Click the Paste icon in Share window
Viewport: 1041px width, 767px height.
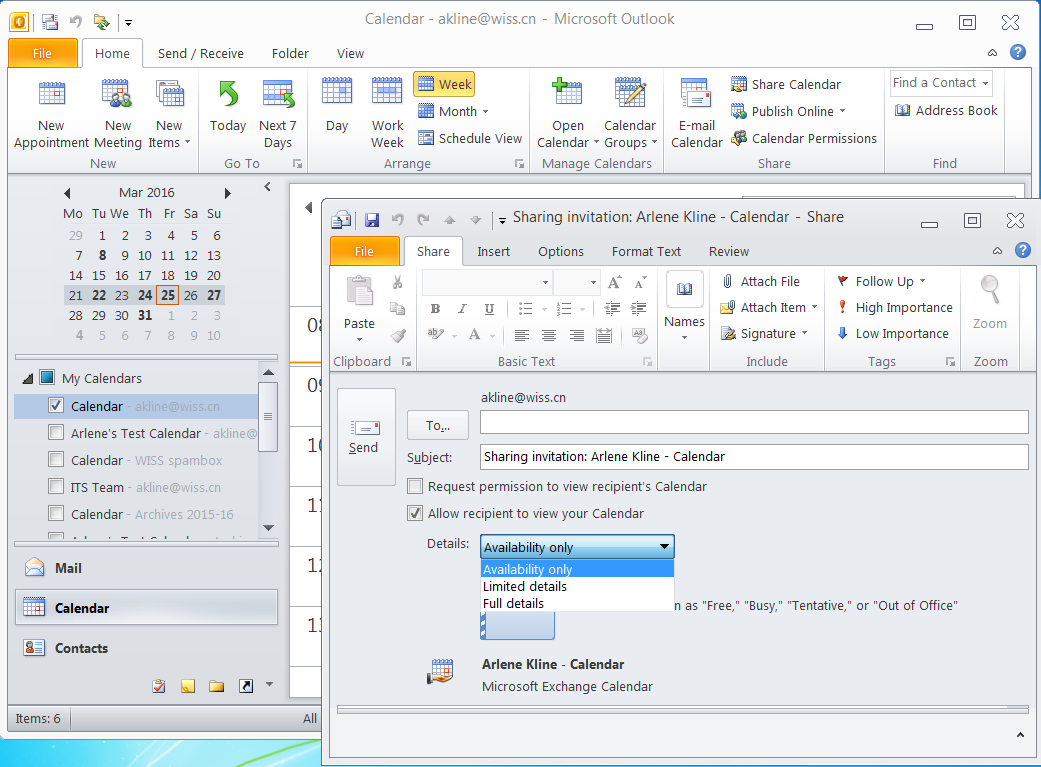[360, 292]
